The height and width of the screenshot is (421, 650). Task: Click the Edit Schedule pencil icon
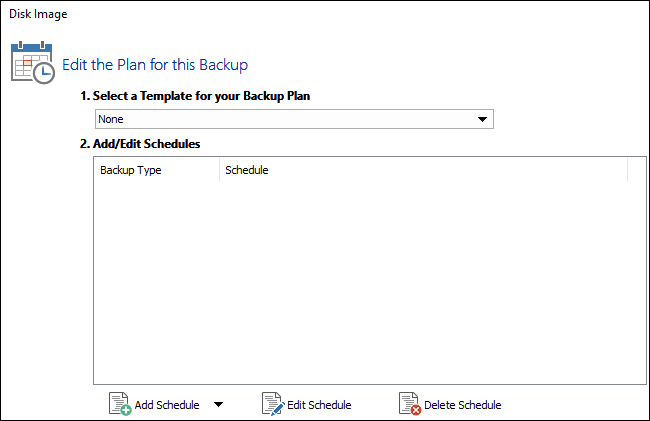click(x=272, y=403)
